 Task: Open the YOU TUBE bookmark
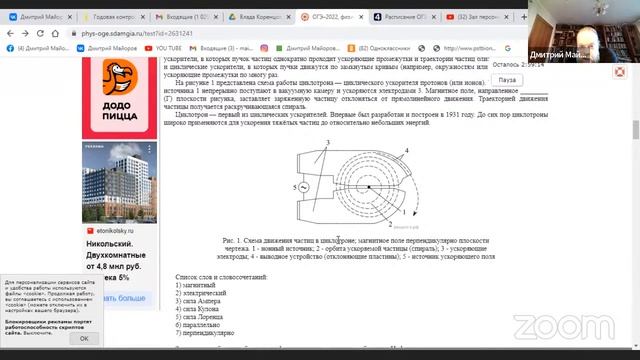pos(163,48)
